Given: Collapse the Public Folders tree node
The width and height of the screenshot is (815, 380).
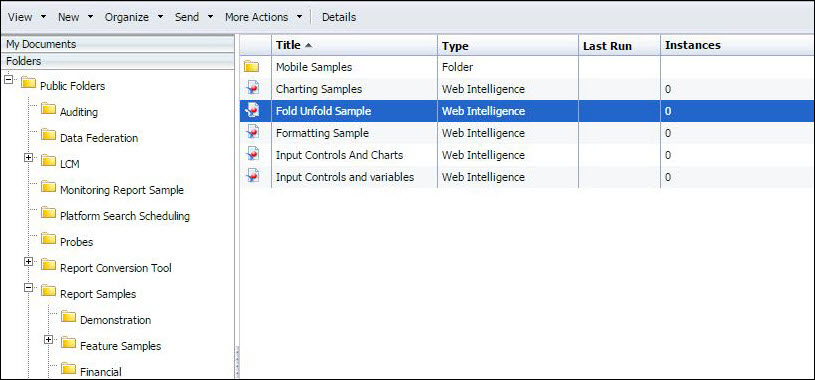Looking at the screenshot, I should tap(8, 81).
